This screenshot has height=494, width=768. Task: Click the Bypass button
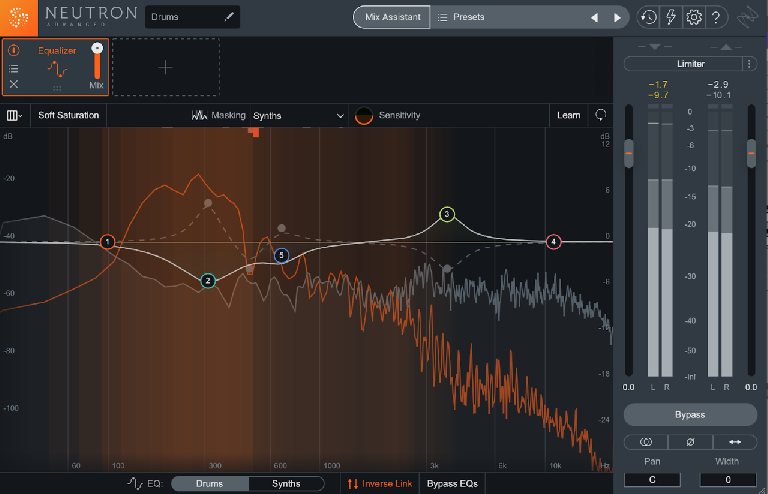(x=690, y=415)
